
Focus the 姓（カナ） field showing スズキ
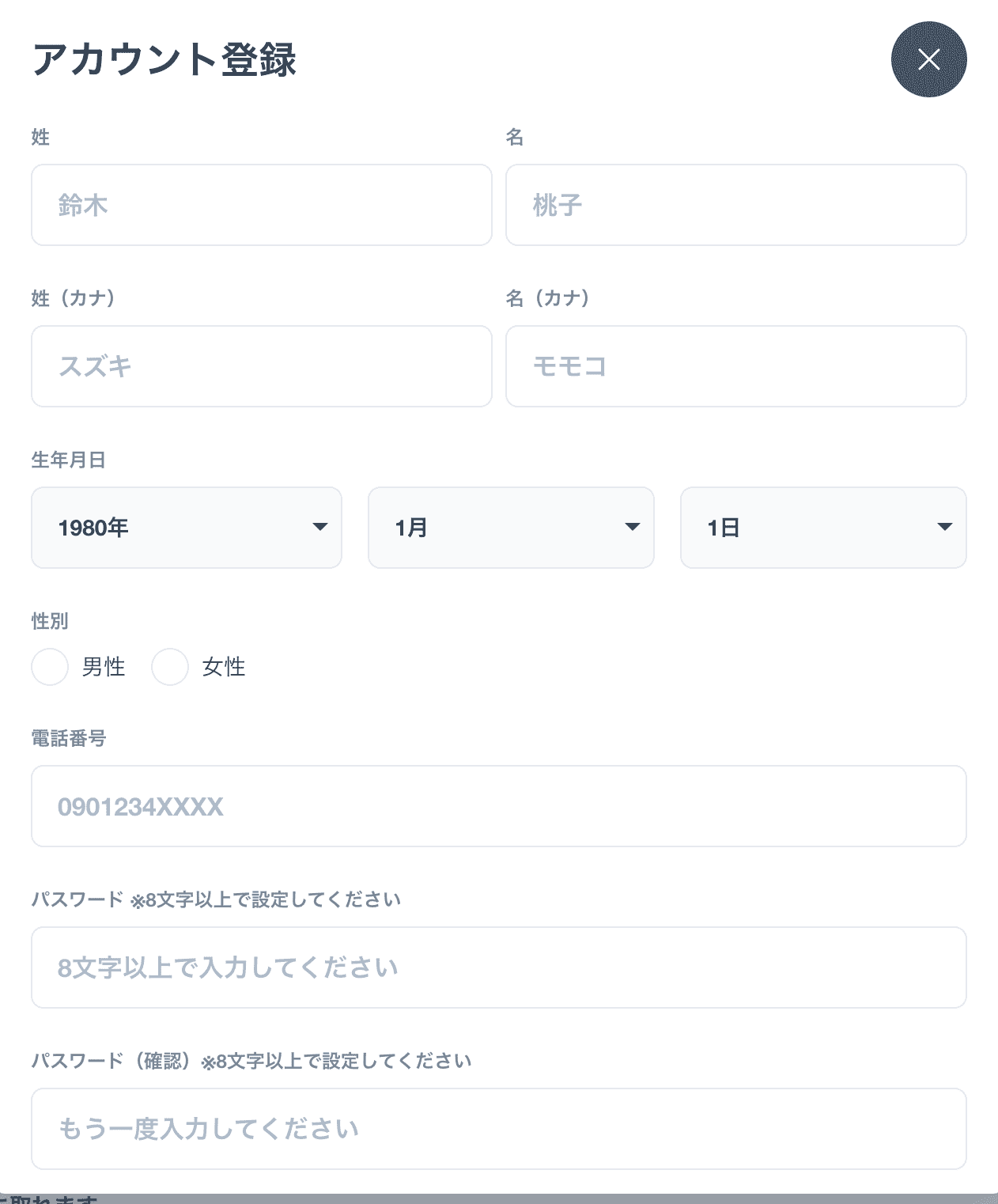click(262, 366)
